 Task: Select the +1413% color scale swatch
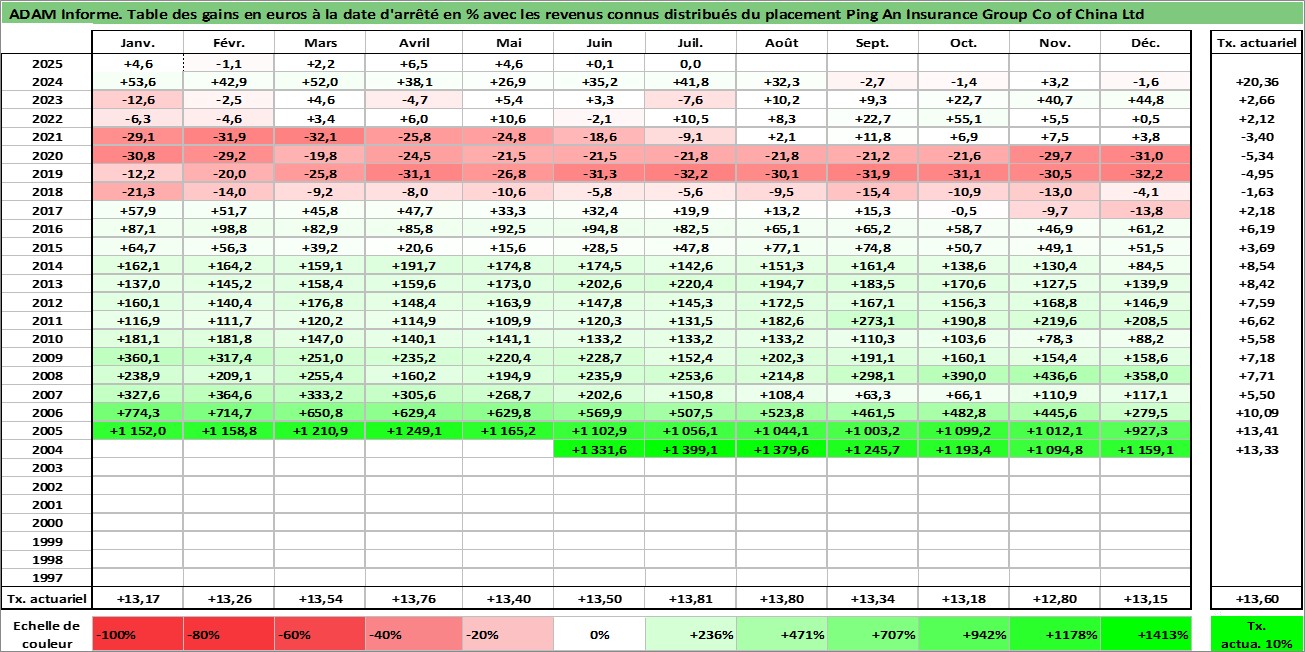pyautogui.click(x=1146, y=634)
